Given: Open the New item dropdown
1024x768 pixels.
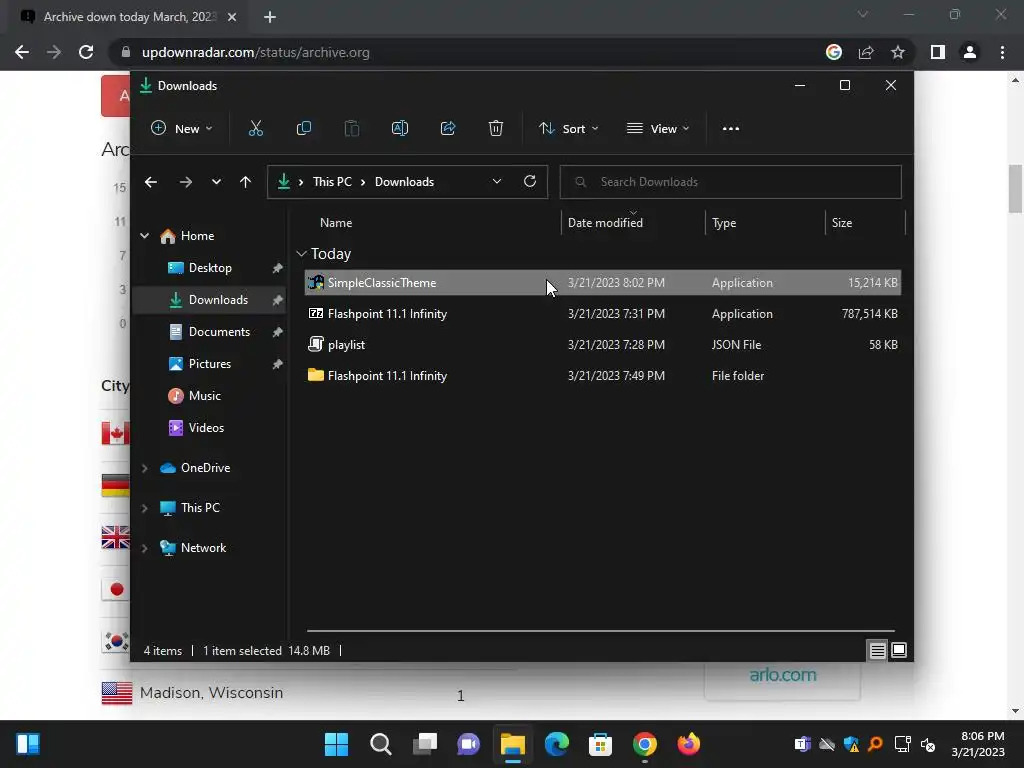Looking at the screenshot, I should tap(182, 129).
